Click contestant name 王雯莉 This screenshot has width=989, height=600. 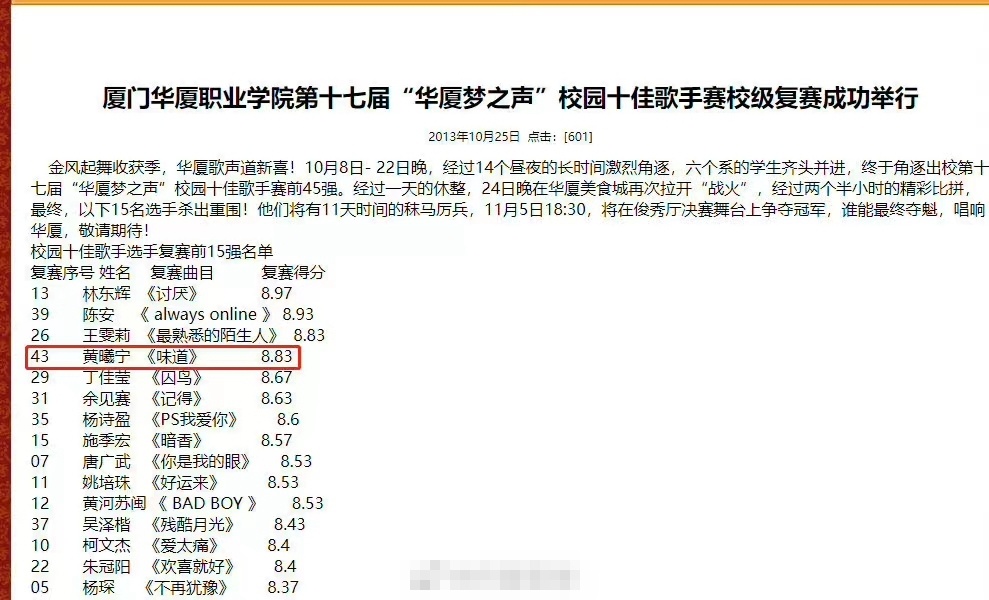pos(107,335)
